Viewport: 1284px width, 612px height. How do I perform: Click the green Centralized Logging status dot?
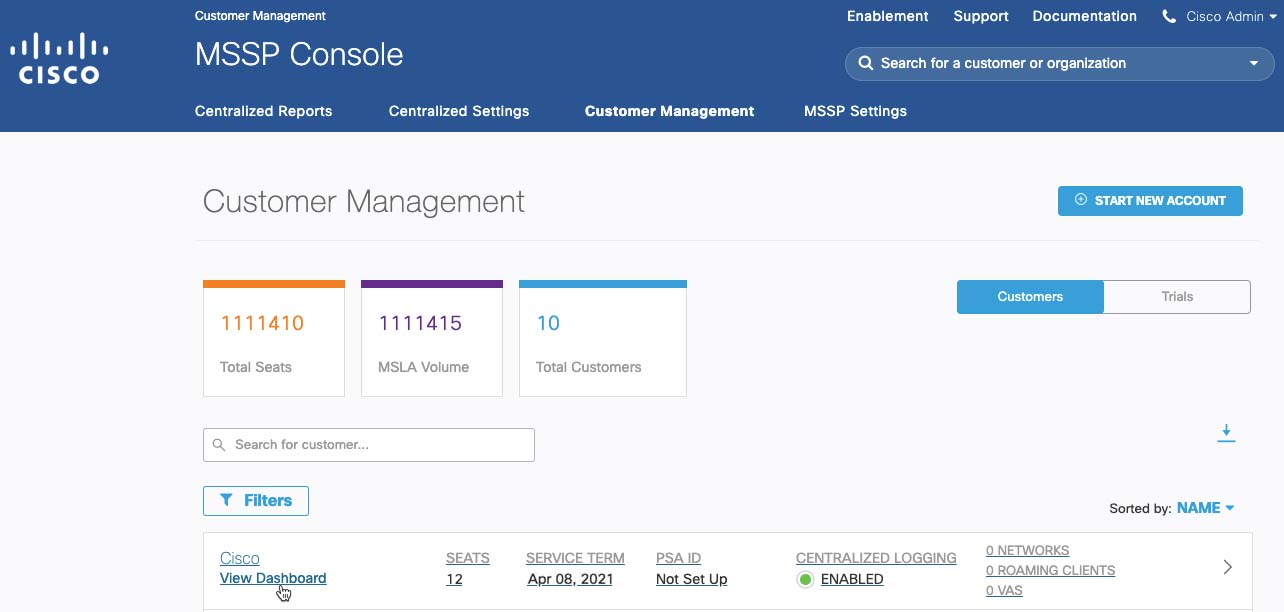(x=805, y=579)
